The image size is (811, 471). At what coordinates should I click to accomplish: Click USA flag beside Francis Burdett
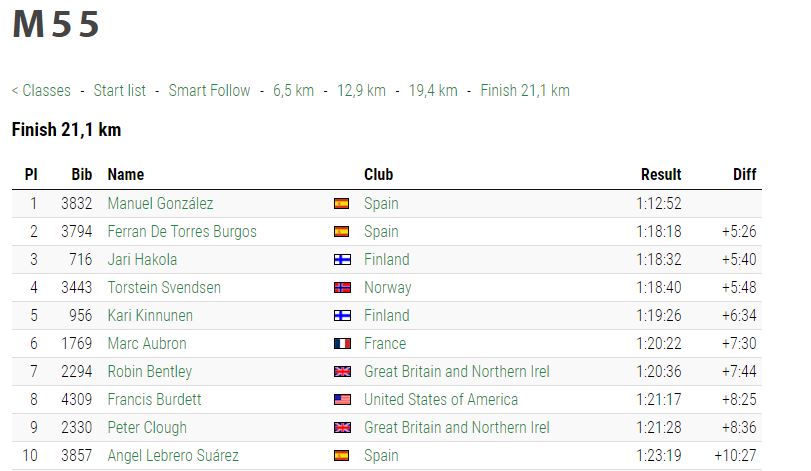[342, 400]
